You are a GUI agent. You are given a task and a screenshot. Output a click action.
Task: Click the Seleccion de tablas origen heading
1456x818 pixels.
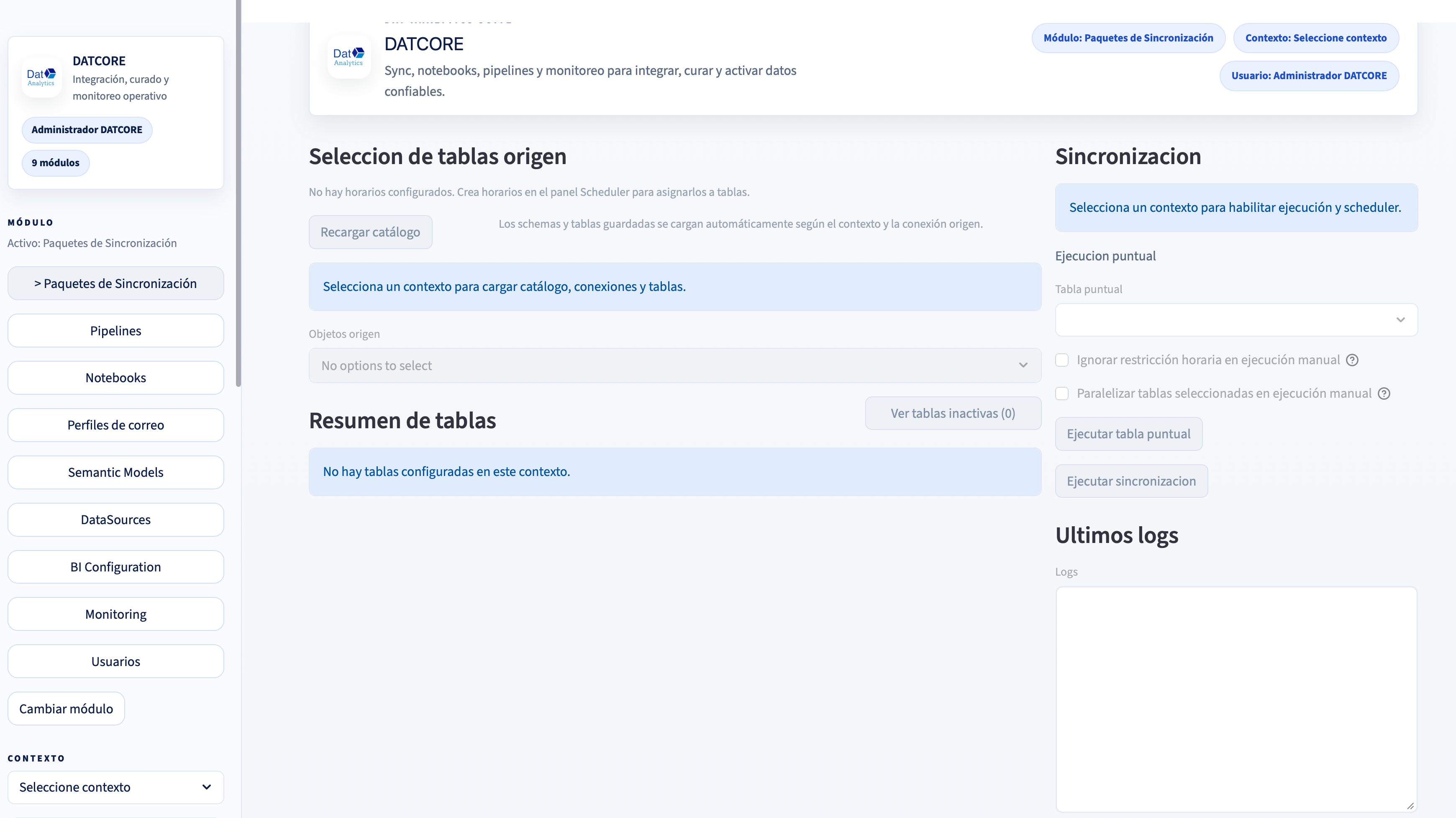pyautogui.click(x=438, y=157)
